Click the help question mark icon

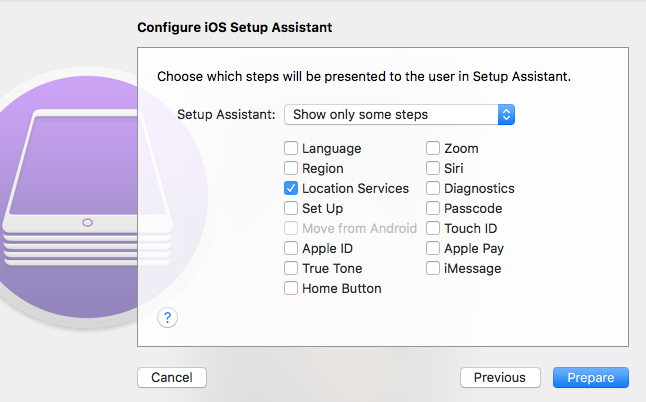pyautogui.click(x=167, y=318)
